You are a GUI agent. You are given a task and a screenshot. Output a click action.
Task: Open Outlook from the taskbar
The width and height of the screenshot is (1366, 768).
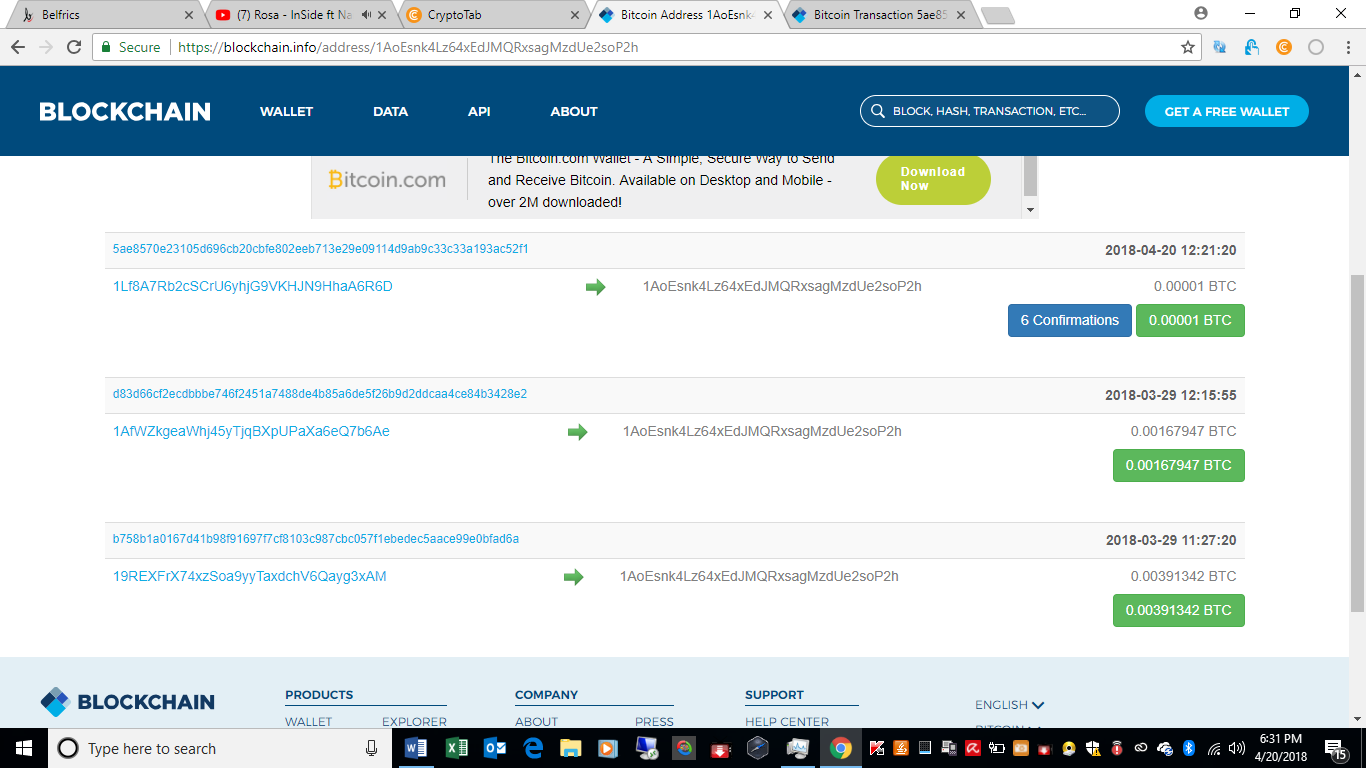[x=493, y=748]
